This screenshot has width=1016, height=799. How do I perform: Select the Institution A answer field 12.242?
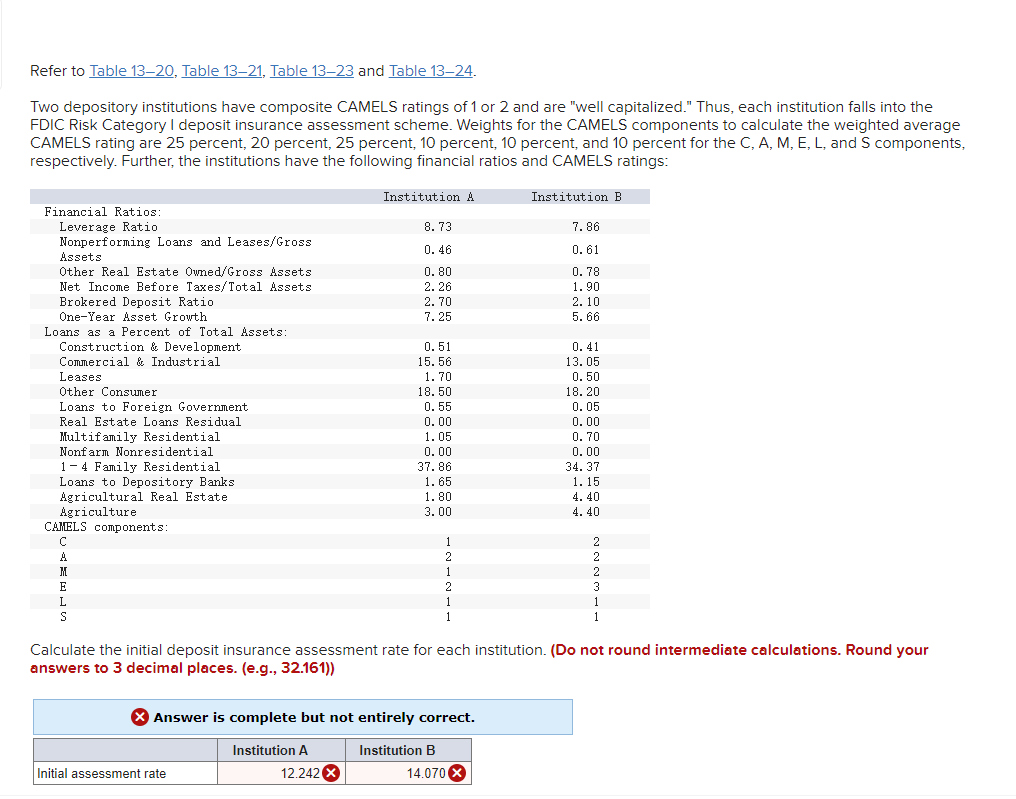pyautogui.click(x=281, y=773)
